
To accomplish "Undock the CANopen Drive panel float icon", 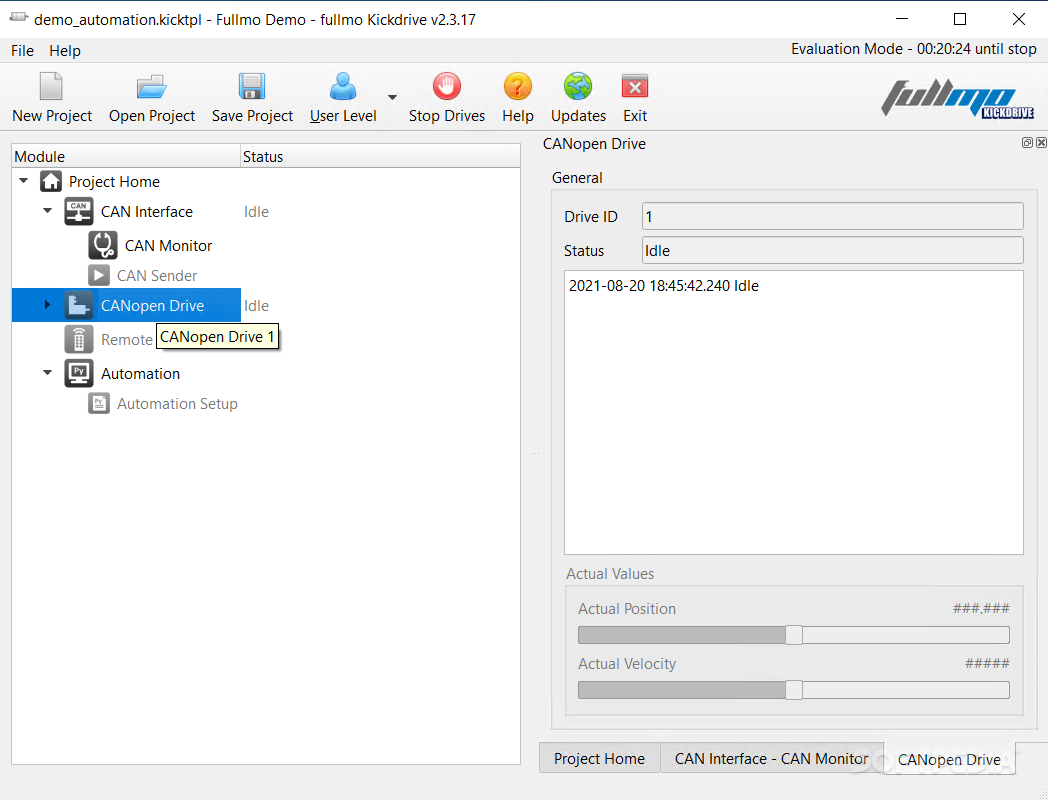I will click(x=1027, y=142).
